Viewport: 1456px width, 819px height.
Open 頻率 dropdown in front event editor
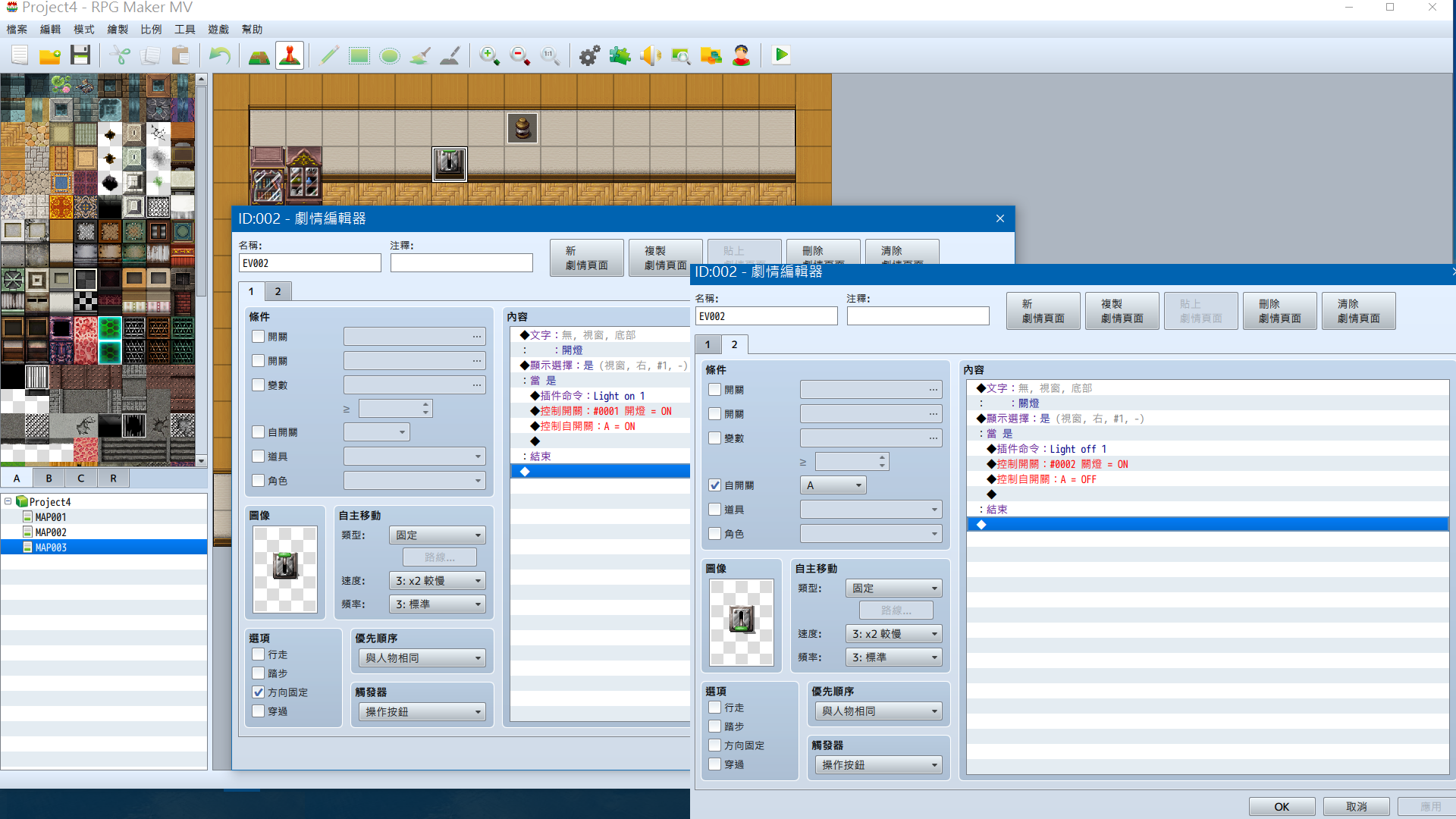(x=894, y=657)
